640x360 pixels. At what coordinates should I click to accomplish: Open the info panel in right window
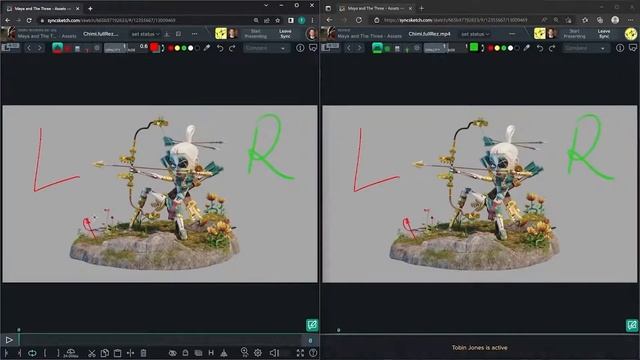[x=620, y=48]
